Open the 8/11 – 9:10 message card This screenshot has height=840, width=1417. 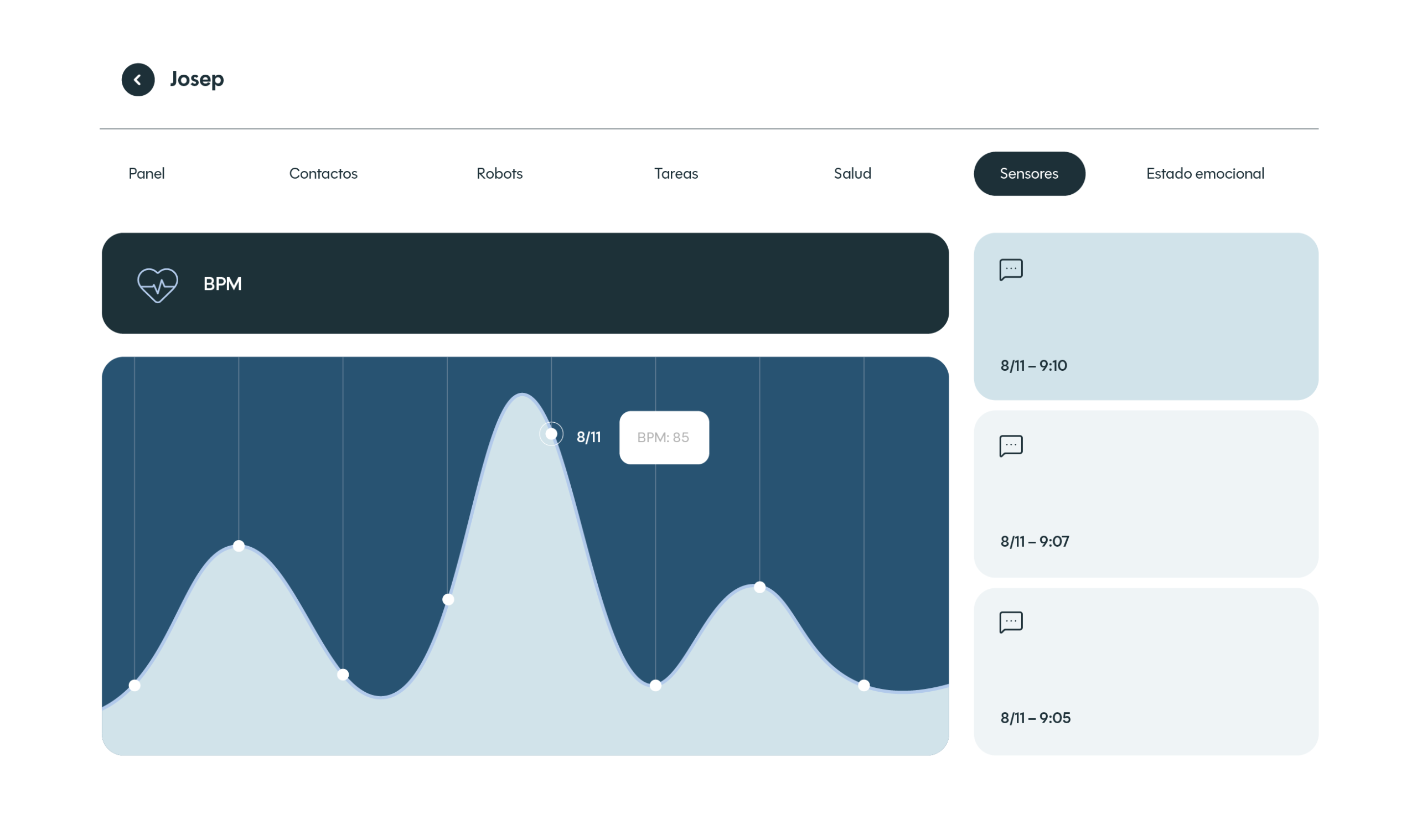click(x=1146, y=317)
